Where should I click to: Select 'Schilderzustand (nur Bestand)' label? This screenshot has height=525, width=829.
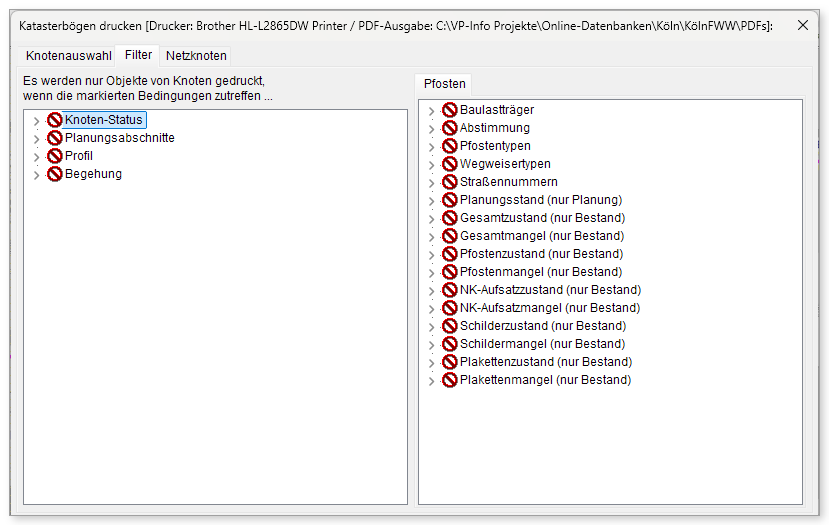click(543, 326)
